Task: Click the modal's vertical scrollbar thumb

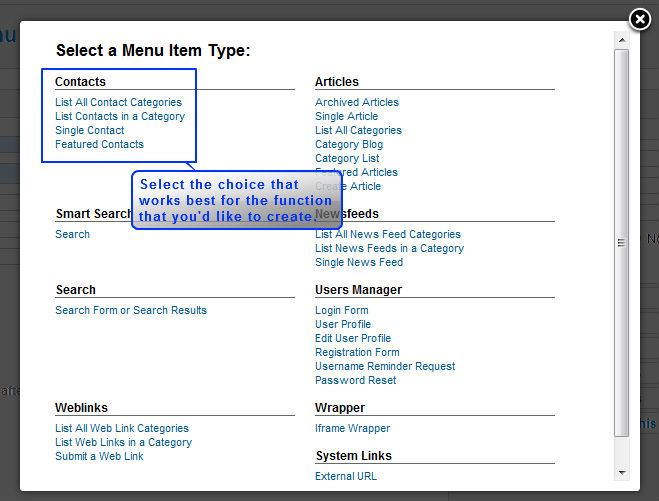Action: click(621, 240)
